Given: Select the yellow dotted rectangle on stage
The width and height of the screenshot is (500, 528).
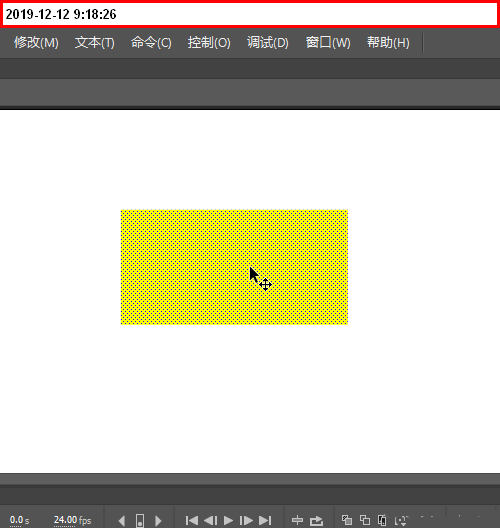Looking at the screenshot, I should point(234,267).
